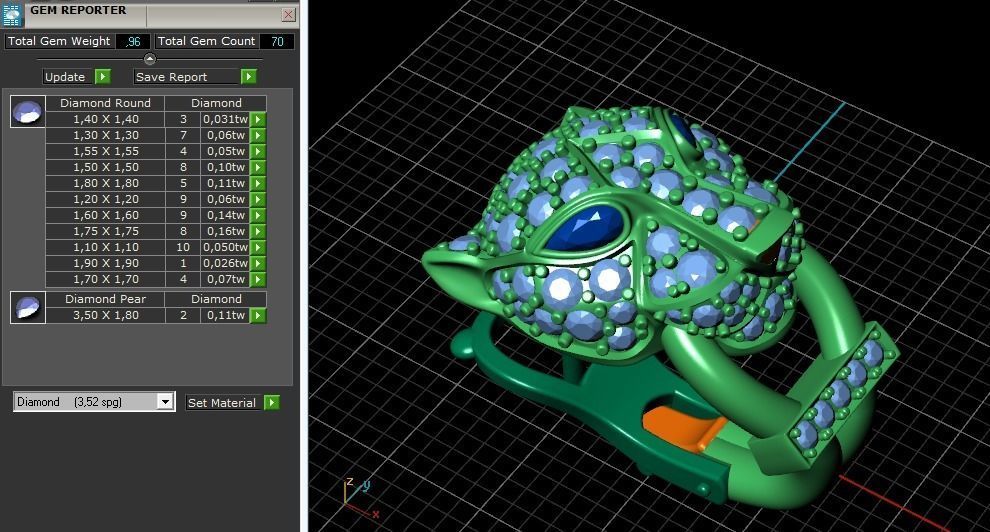Click green arrow for 1,75 X 1,75 row
Screen dimensions: 990x532
[x=258, y=232]
